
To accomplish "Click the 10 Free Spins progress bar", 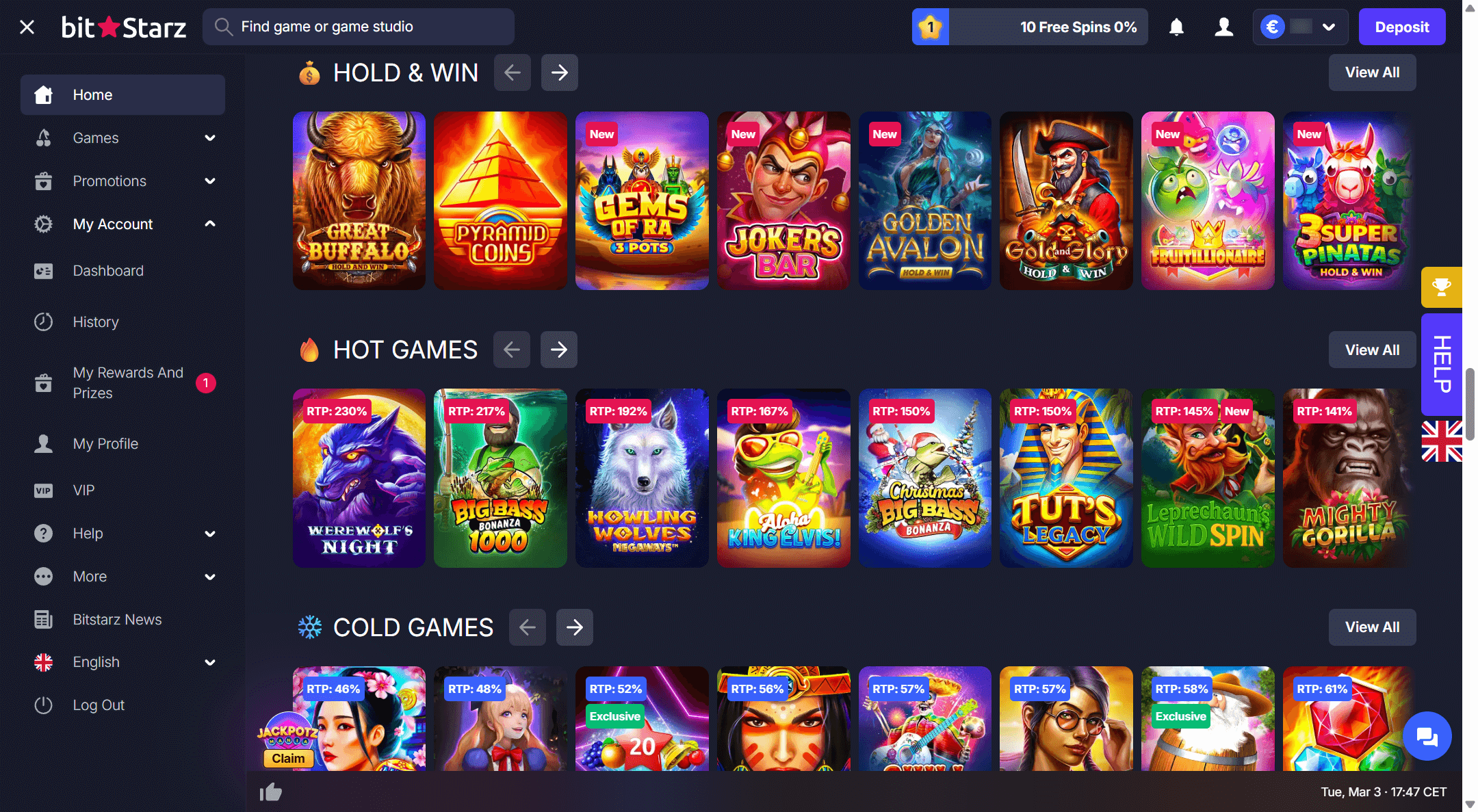I will click(1030, 27).
